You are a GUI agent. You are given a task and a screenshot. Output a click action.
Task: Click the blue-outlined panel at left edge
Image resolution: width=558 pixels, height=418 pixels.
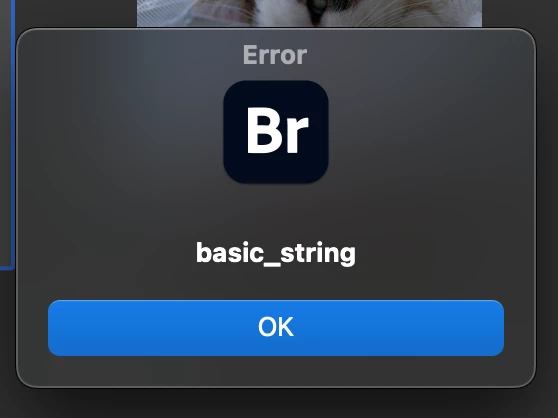(7, 133)
